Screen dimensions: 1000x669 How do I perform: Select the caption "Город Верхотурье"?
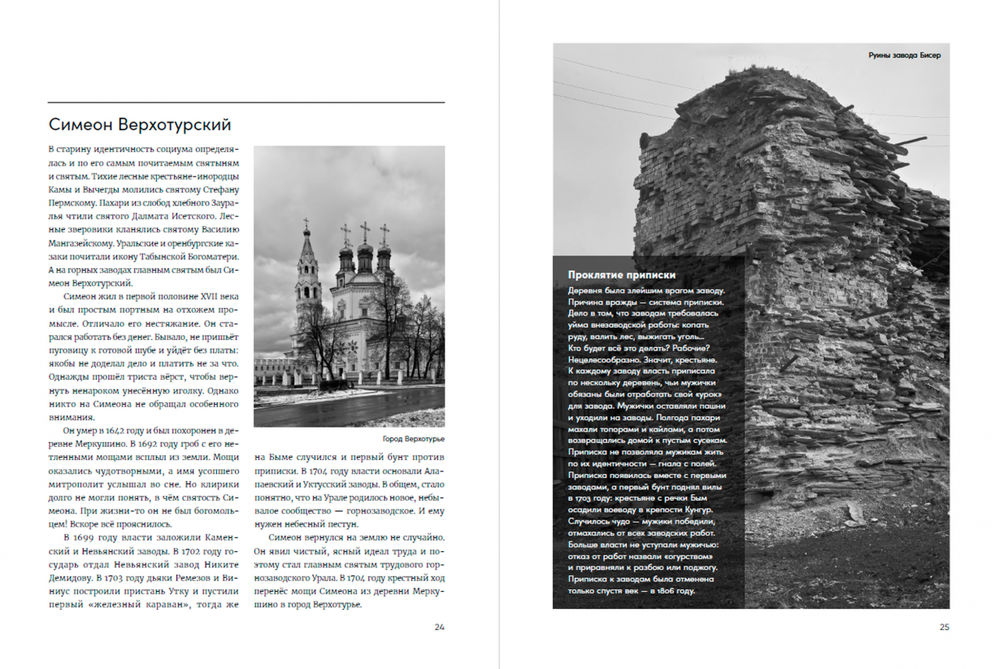point(414,439)
